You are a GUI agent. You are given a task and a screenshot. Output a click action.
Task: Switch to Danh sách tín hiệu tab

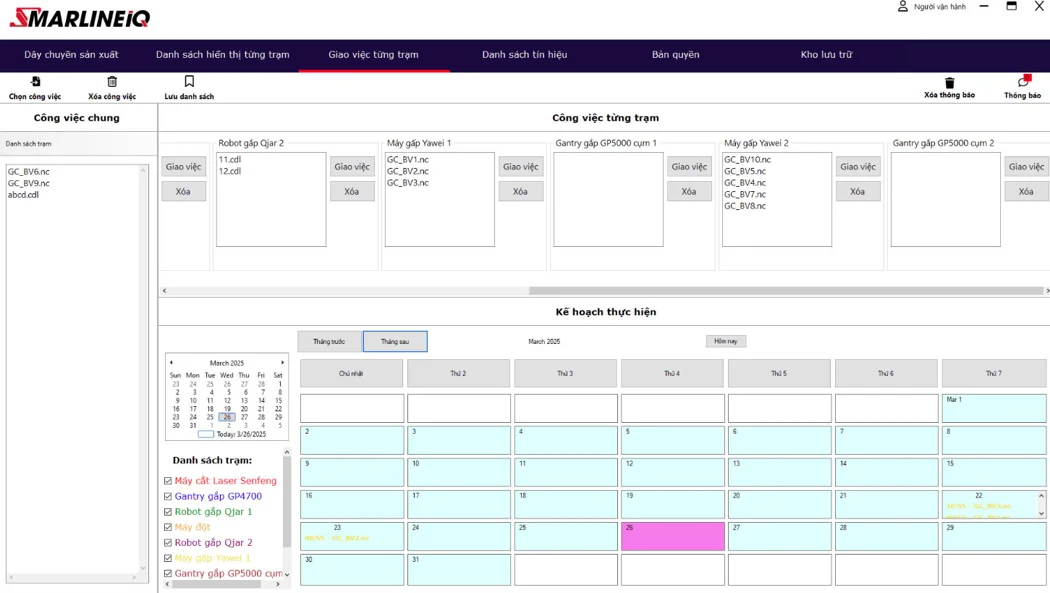pos(524,55)
